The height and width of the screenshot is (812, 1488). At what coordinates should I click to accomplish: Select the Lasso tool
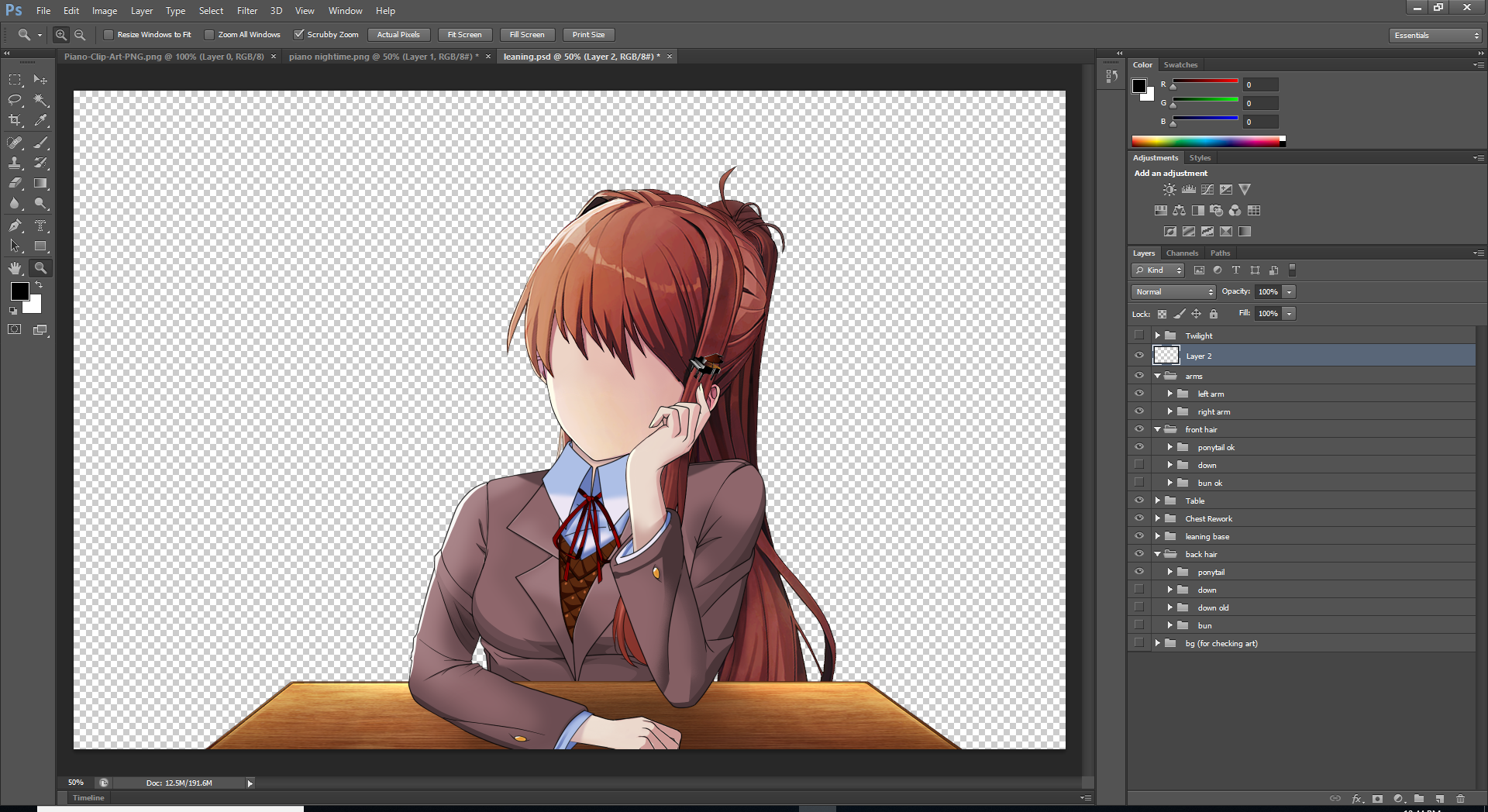click(x=15, y=100)
